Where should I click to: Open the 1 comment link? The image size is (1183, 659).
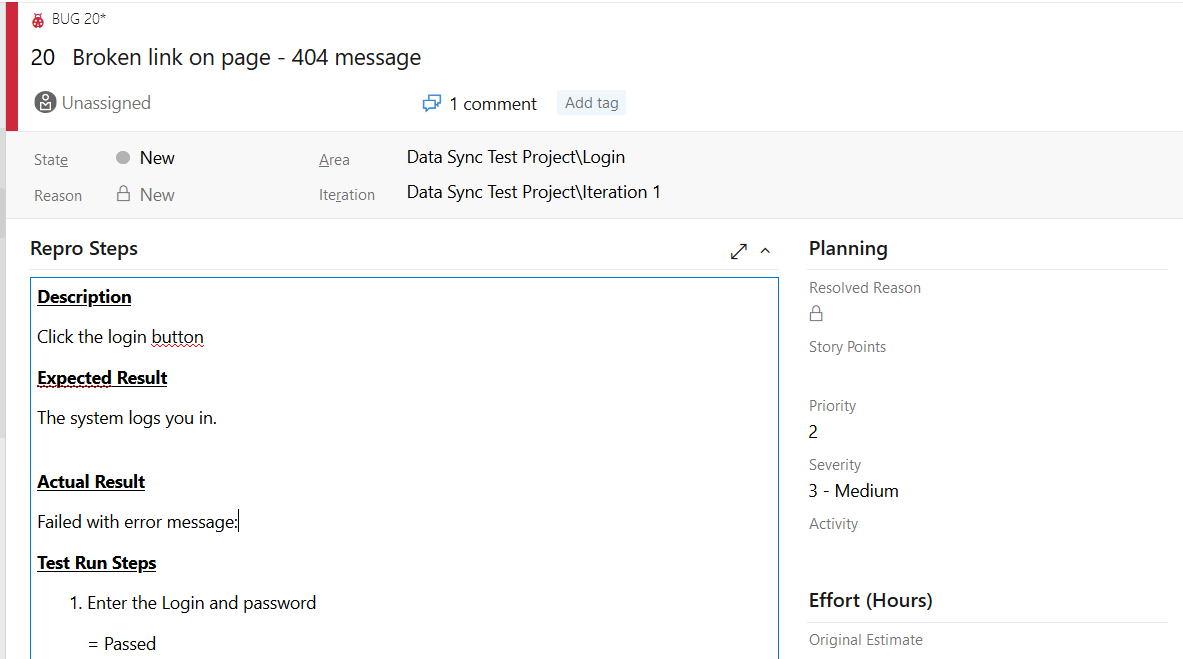click(x=492, y=104)
